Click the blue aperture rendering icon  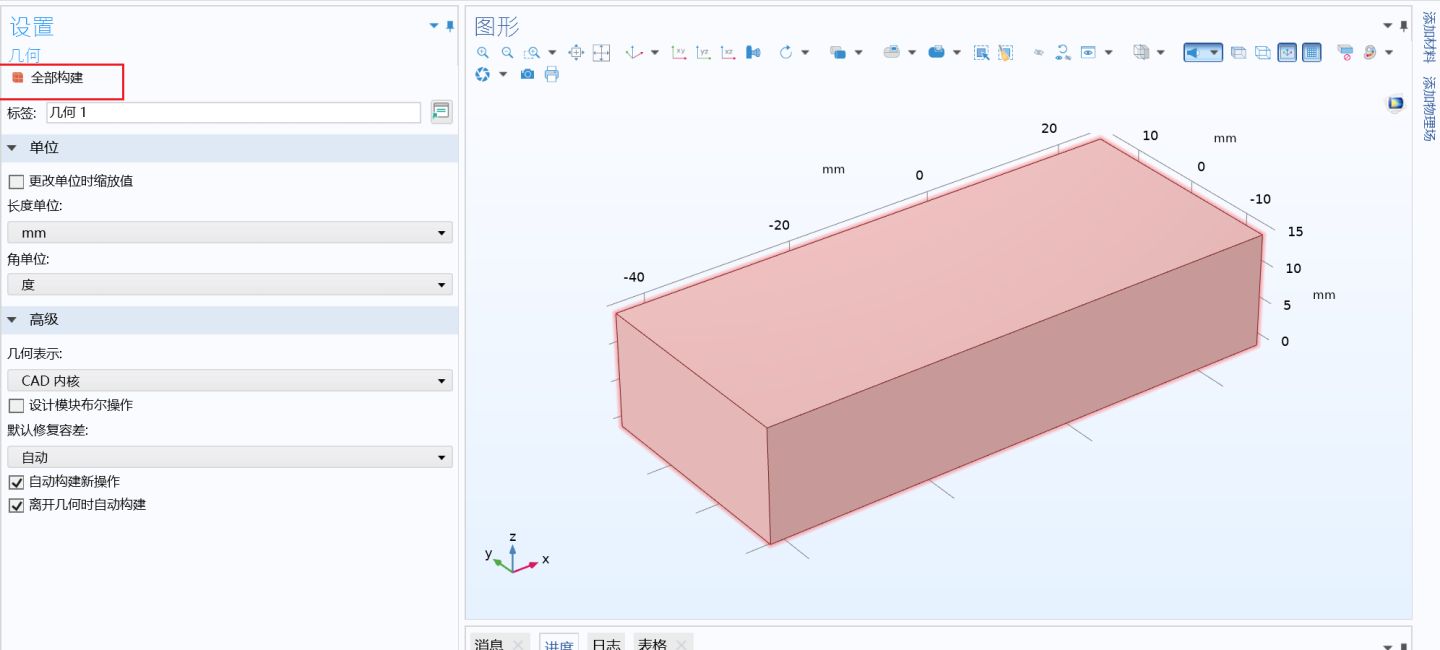pos(483,74)
